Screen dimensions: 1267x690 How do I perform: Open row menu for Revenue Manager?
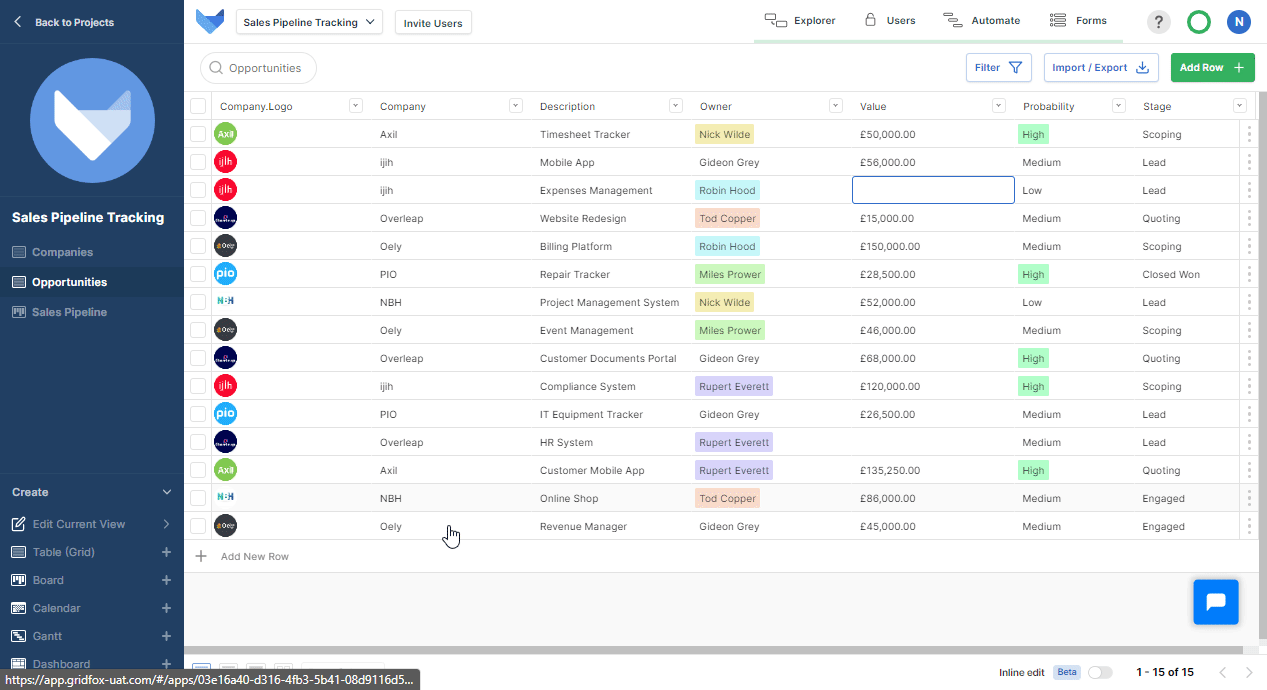1249,526
